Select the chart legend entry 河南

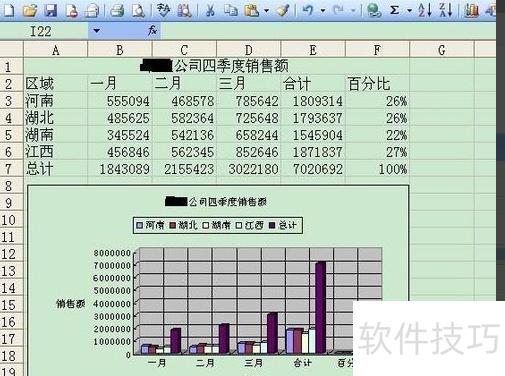(150, 225)
